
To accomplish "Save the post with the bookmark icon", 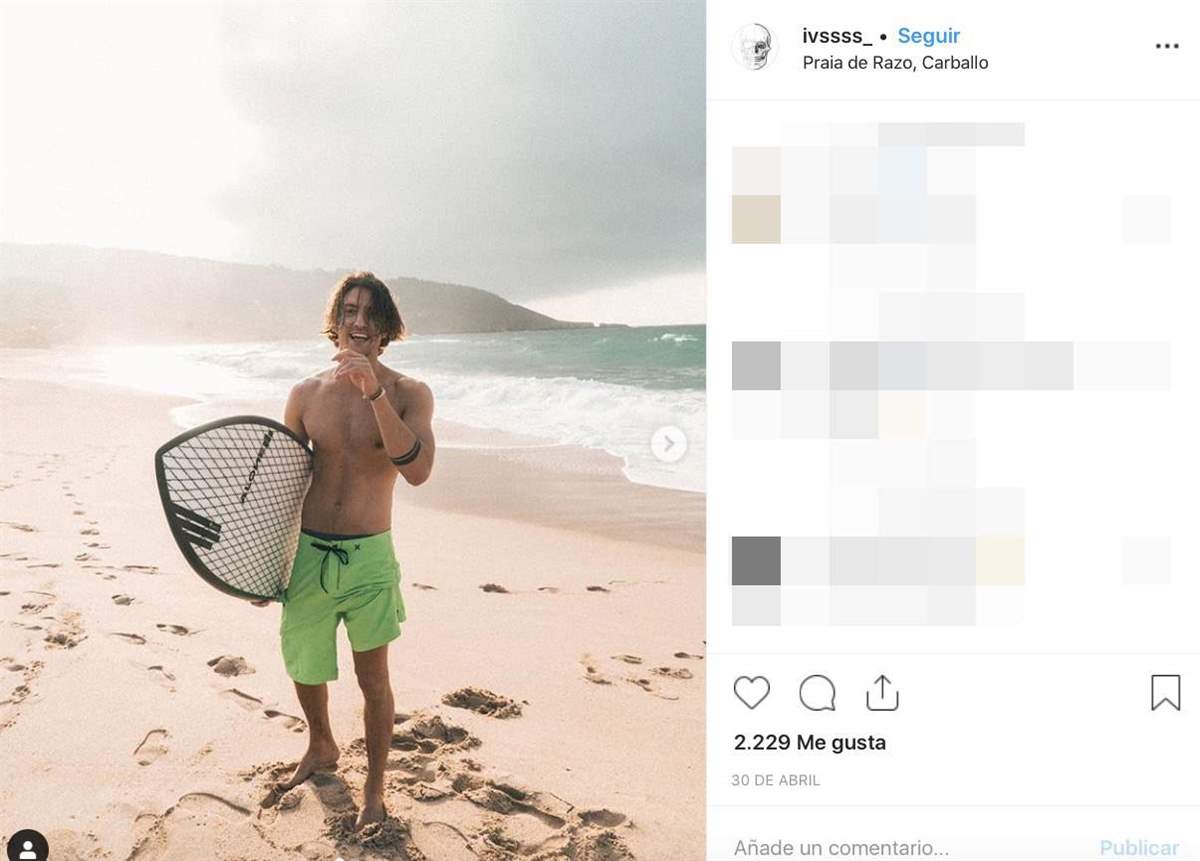I will click(x=1164, y=691).
